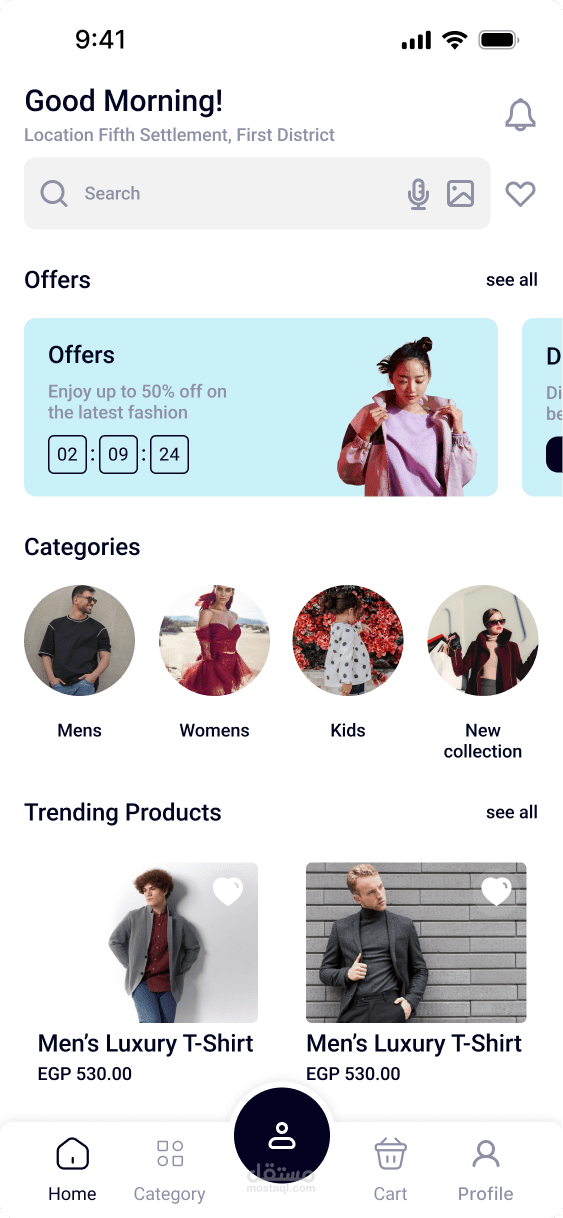Switch to the Category tab
Screen dimensions: 563x1218
[170, 1169]
